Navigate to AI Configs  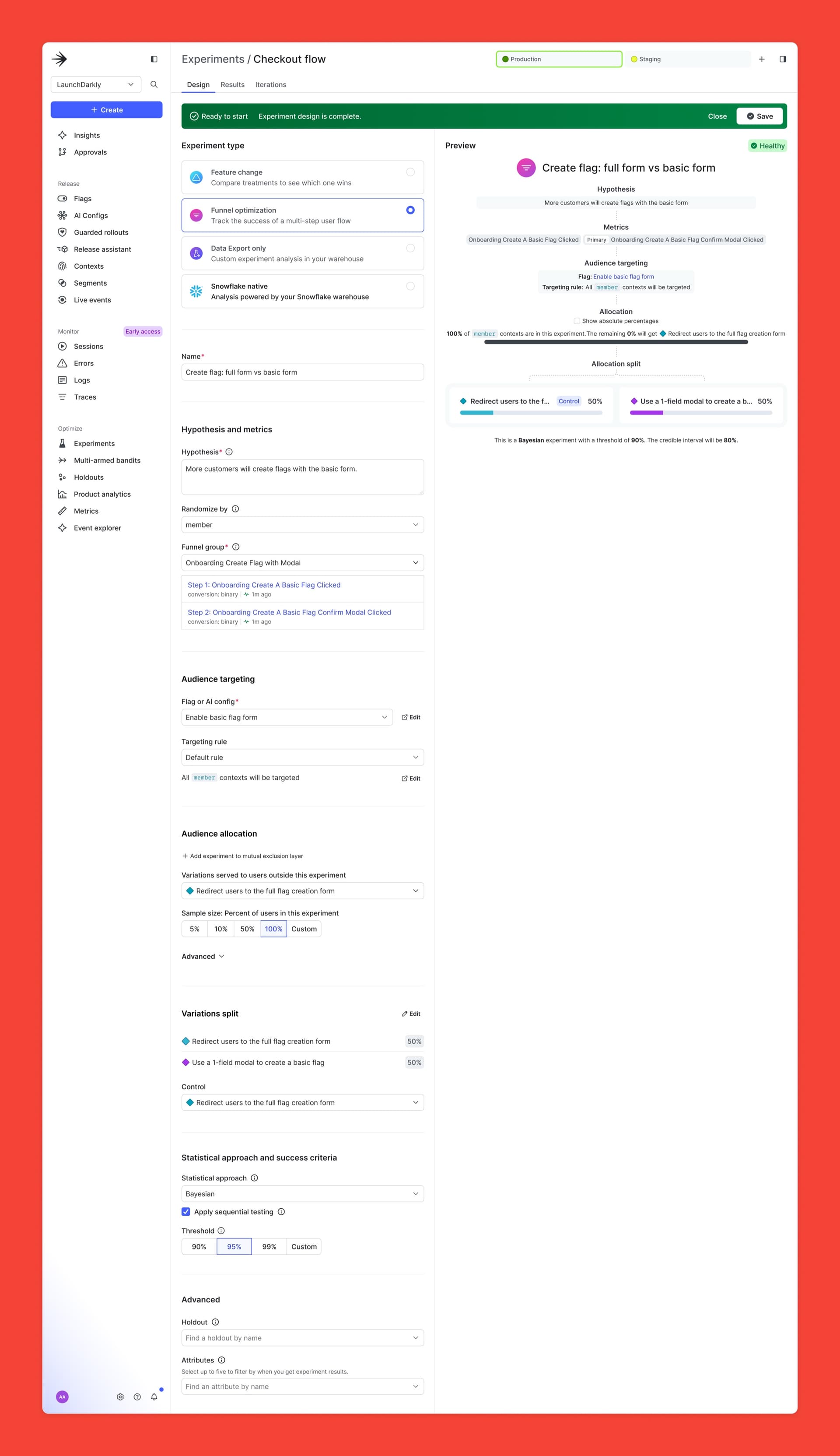91,215
